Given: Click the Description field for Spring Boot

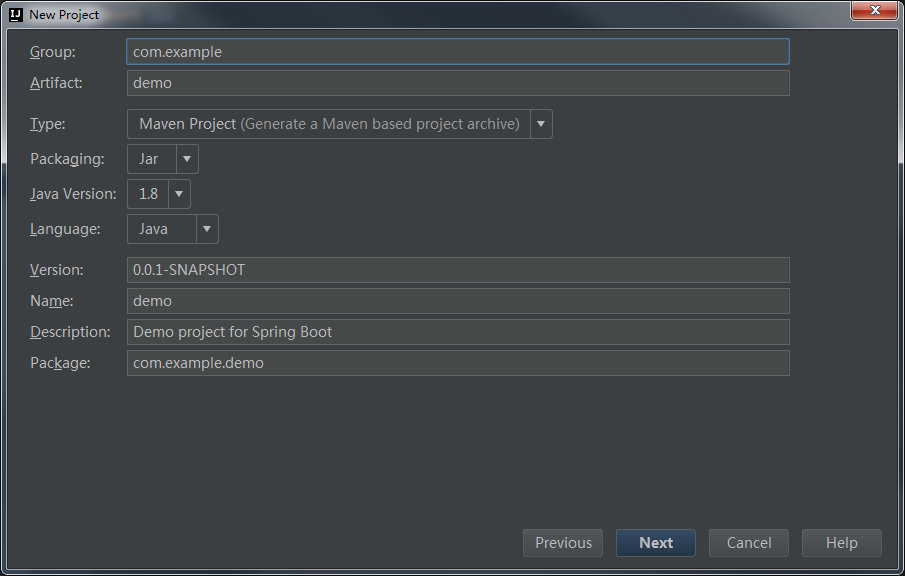Looking at the screenshot, I should [x=458, y=332].
